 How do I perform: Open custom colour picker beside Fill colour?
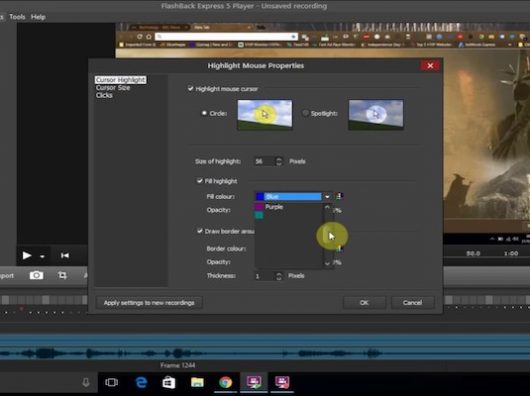(x=339, y=196)
